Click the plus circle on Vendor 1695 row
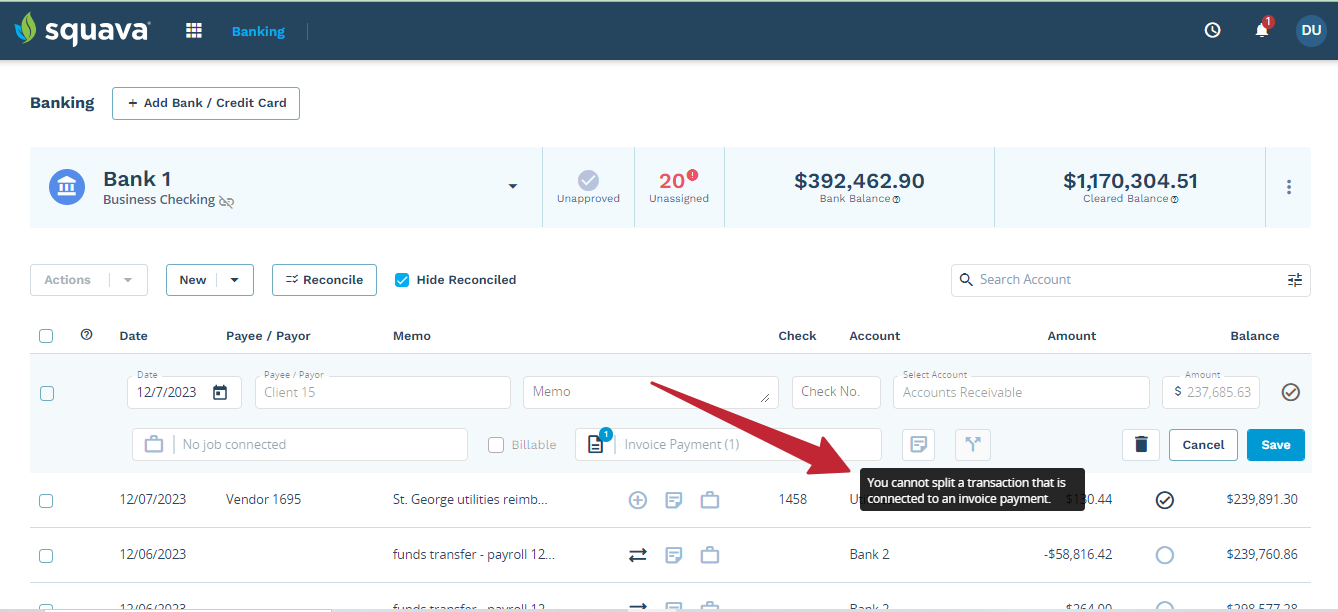 [638, 500]
